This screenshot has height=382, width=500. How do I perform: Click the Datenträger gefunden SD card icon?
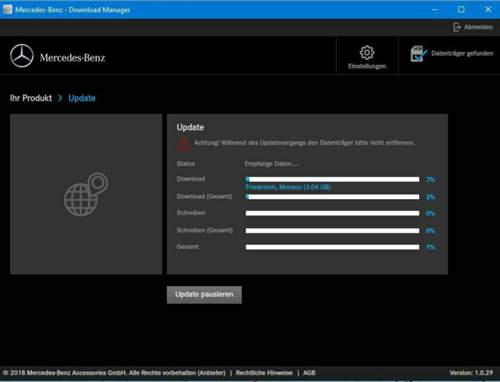pos(418,54)
